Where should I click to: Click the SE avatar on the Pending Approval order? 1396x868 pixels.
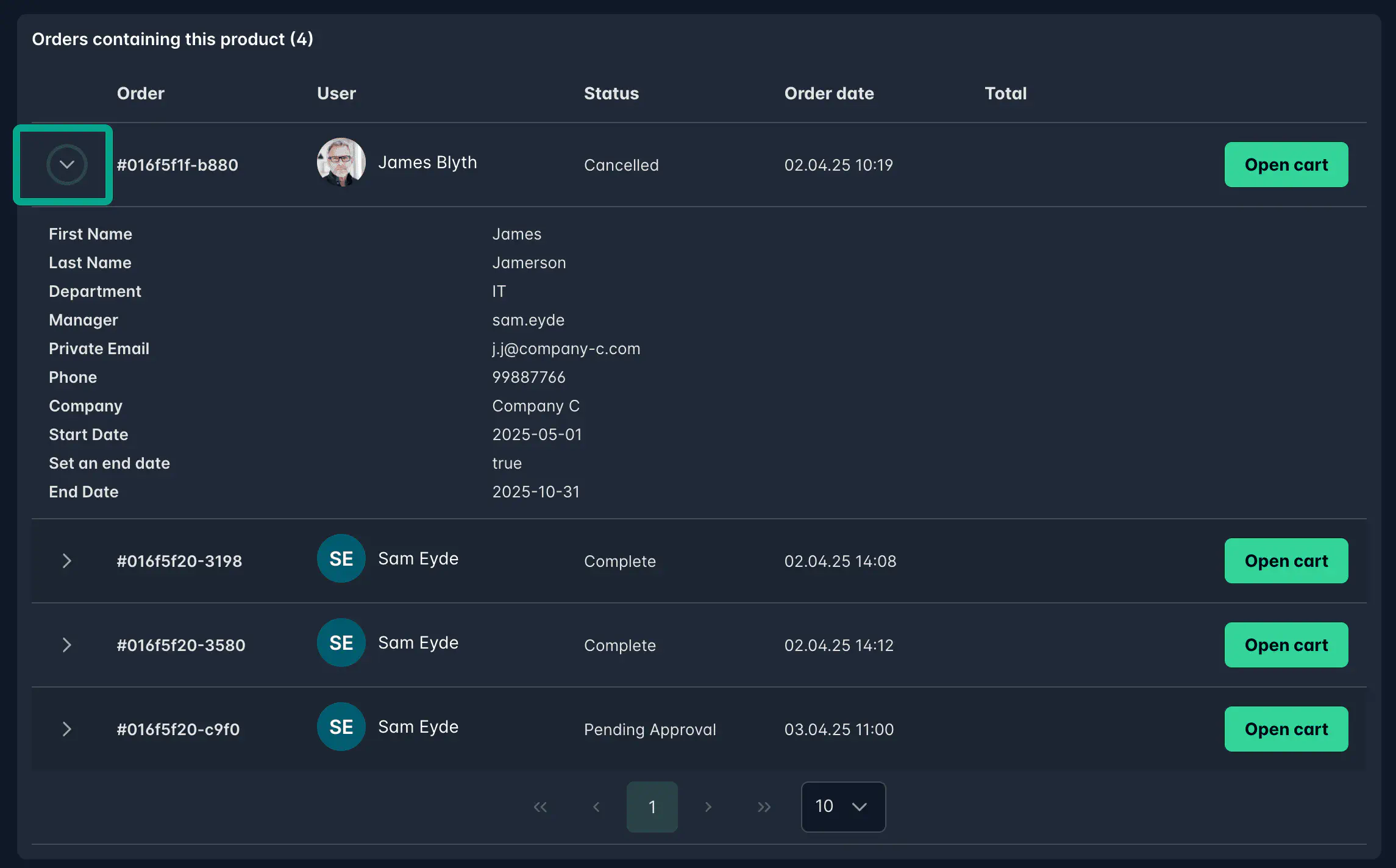coord(341,726)
